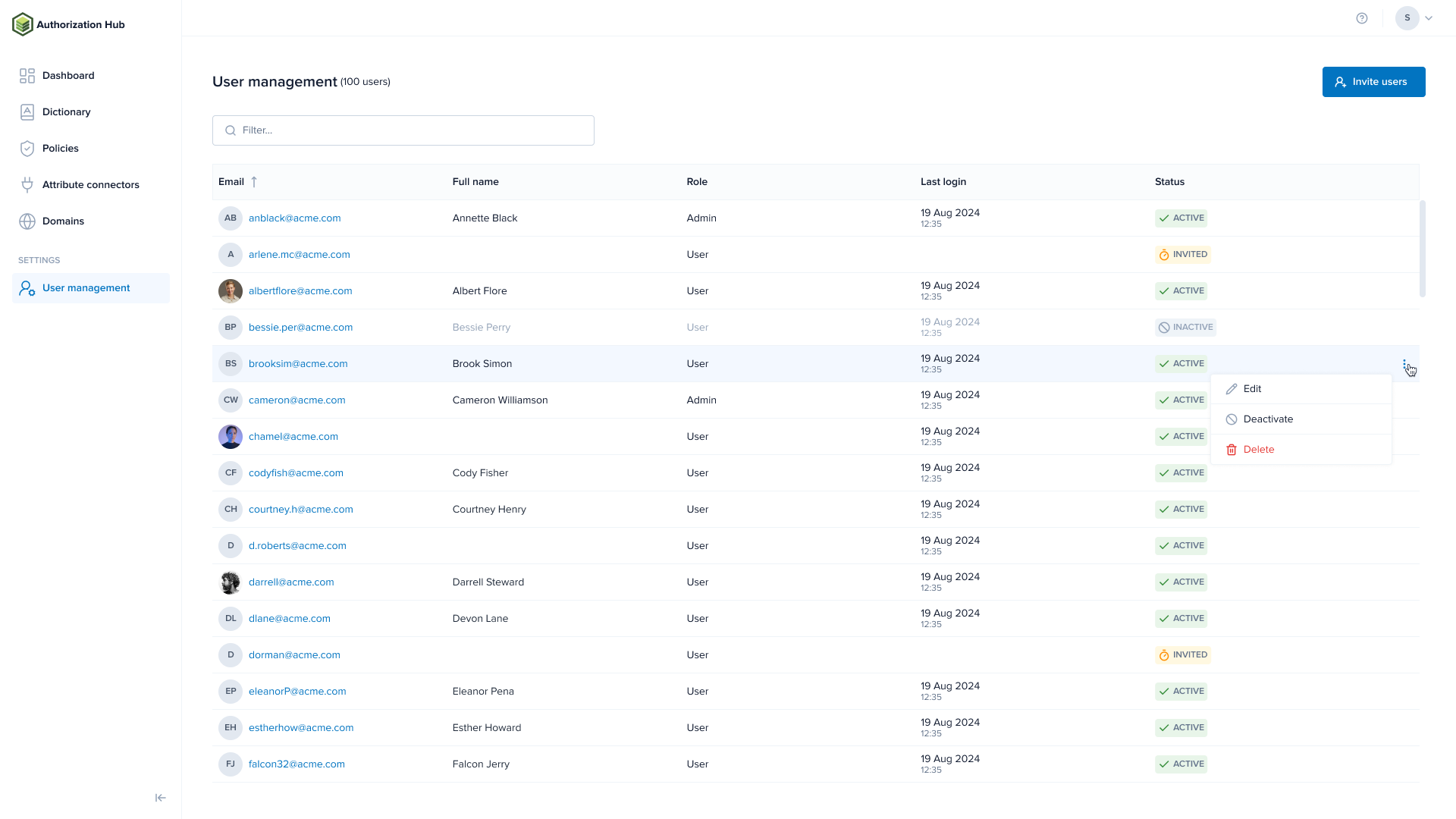Click the Attribute connectors plug icon

point(27,185)
